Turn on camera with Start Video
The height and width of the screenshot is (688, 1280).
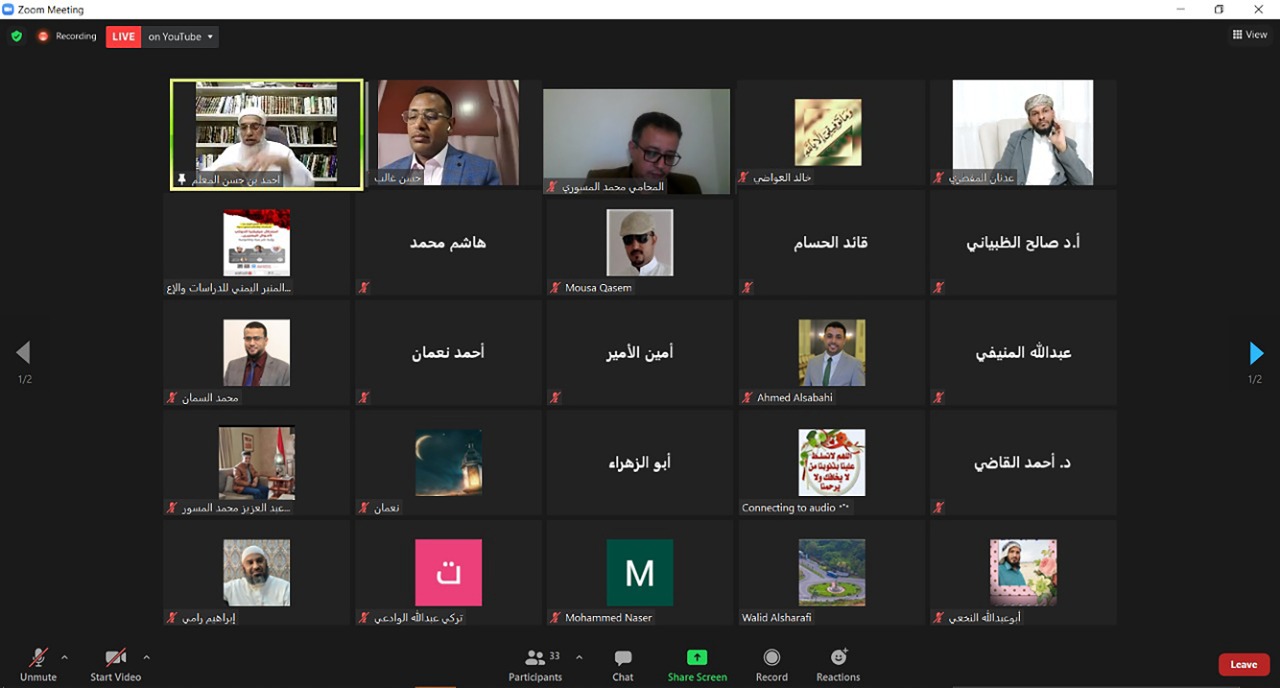tap(115, 658)
